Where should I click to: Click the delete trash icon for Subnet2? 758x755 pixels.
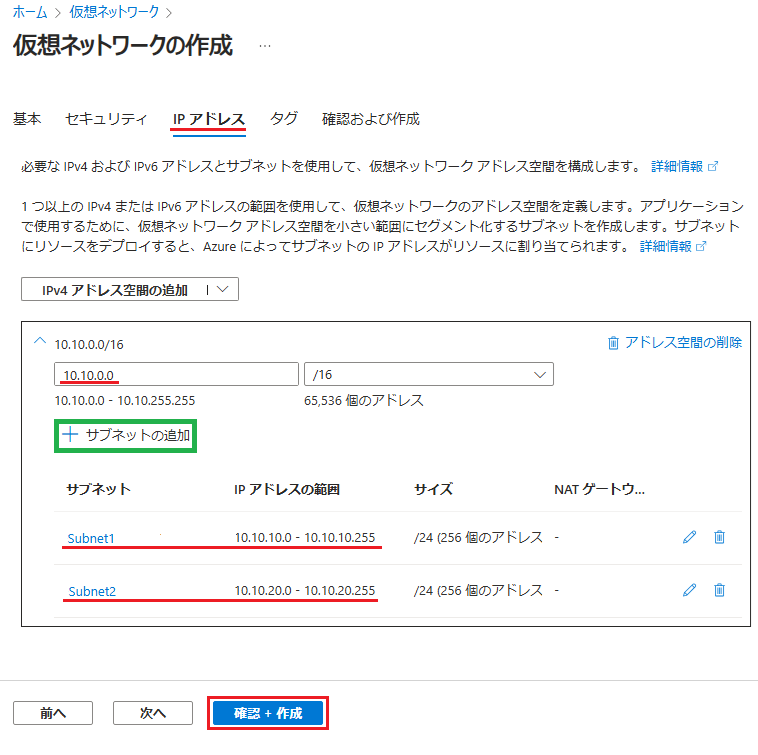[x=719, y=590]
